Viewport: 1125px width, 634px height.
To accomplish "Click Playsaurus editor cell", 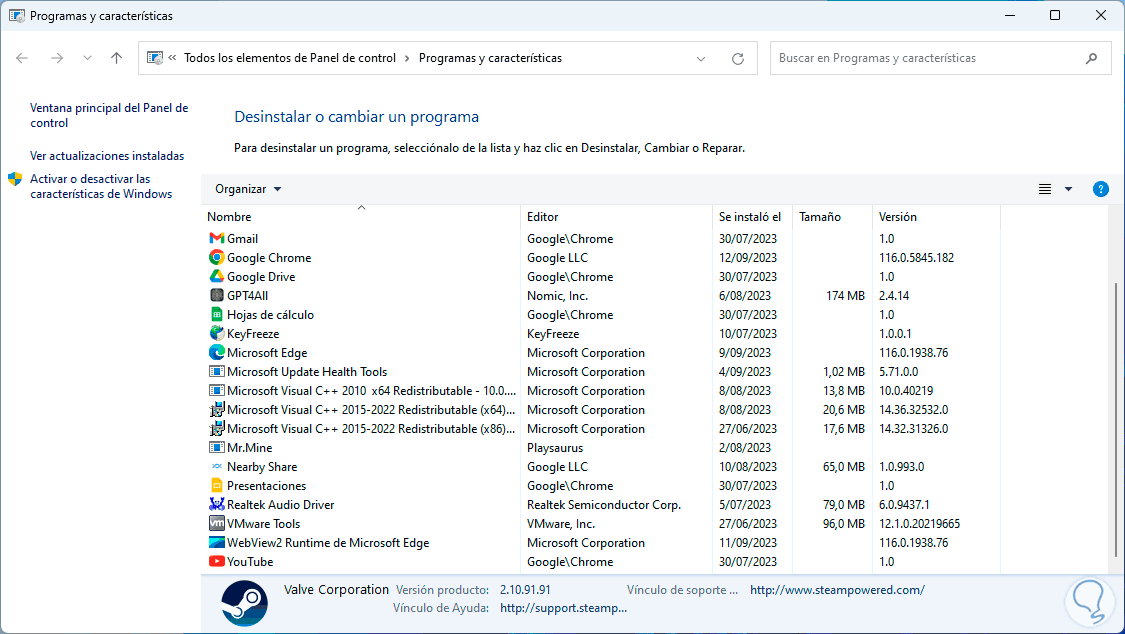I will pyautogui.click(x=555, y=448).
